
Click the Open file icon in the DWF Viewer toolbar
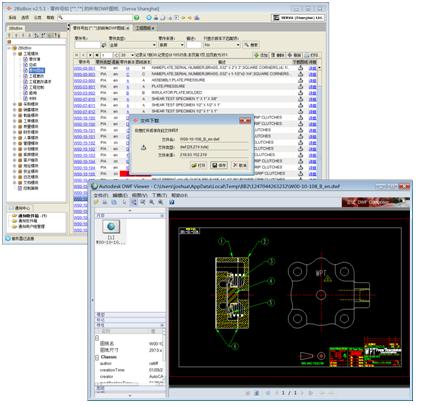96,202
